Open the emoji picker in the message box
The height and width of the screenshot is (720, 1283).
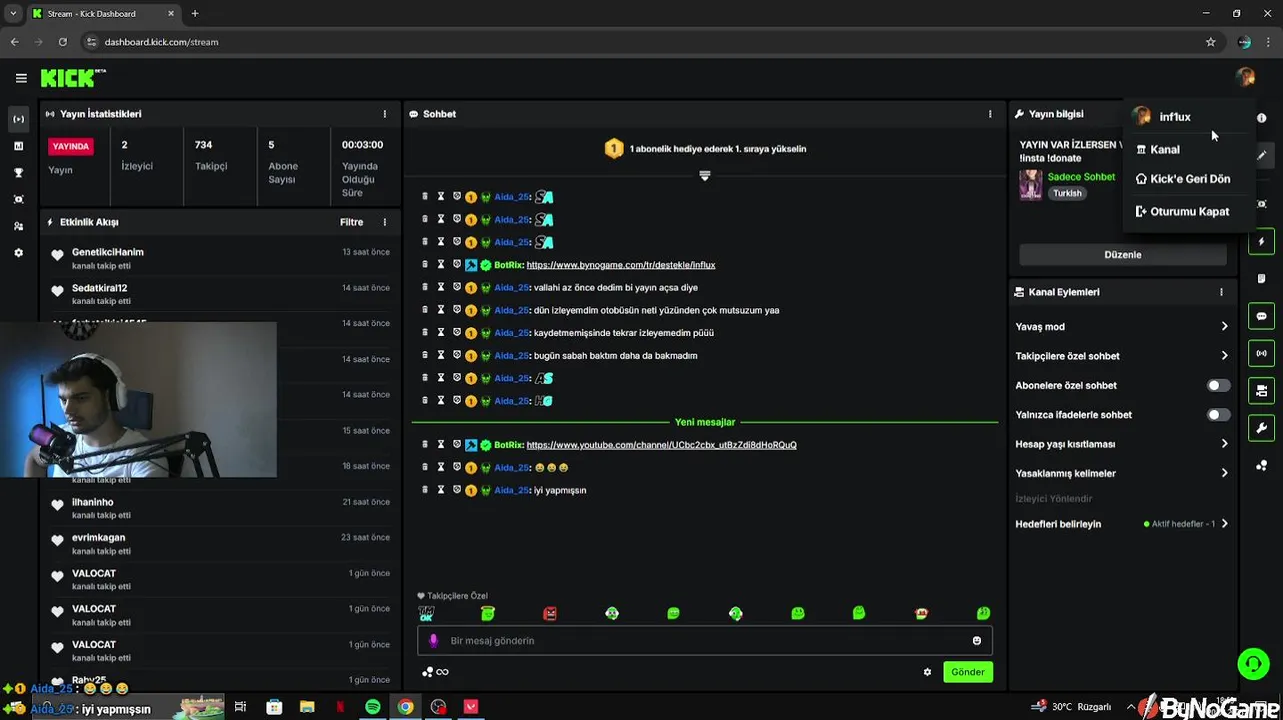(x=977, y=641)
